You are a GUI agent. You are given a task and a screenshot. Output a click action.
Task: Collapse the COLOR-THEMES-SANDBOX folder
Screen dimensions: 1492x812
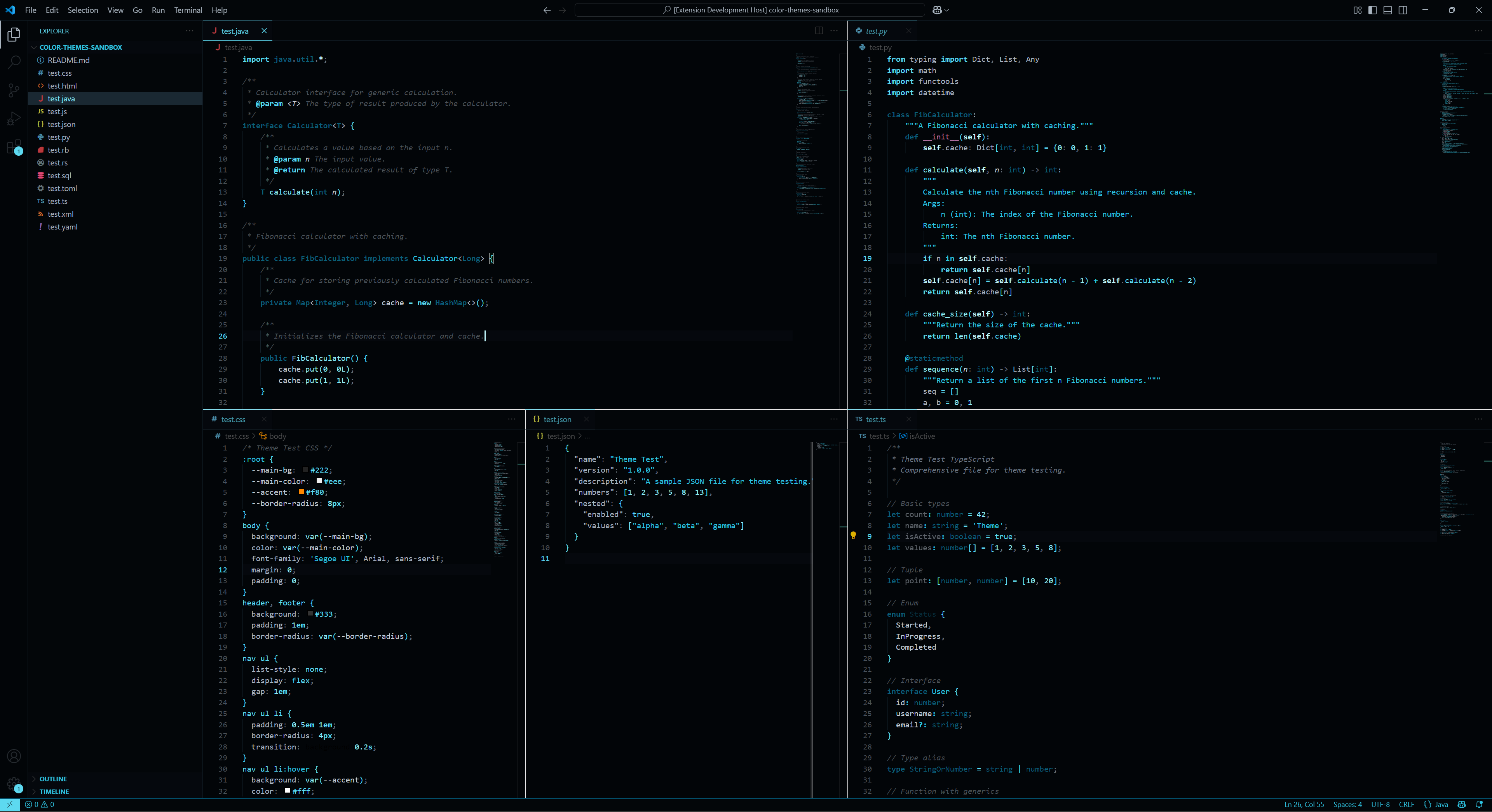(x=80, y=47)
